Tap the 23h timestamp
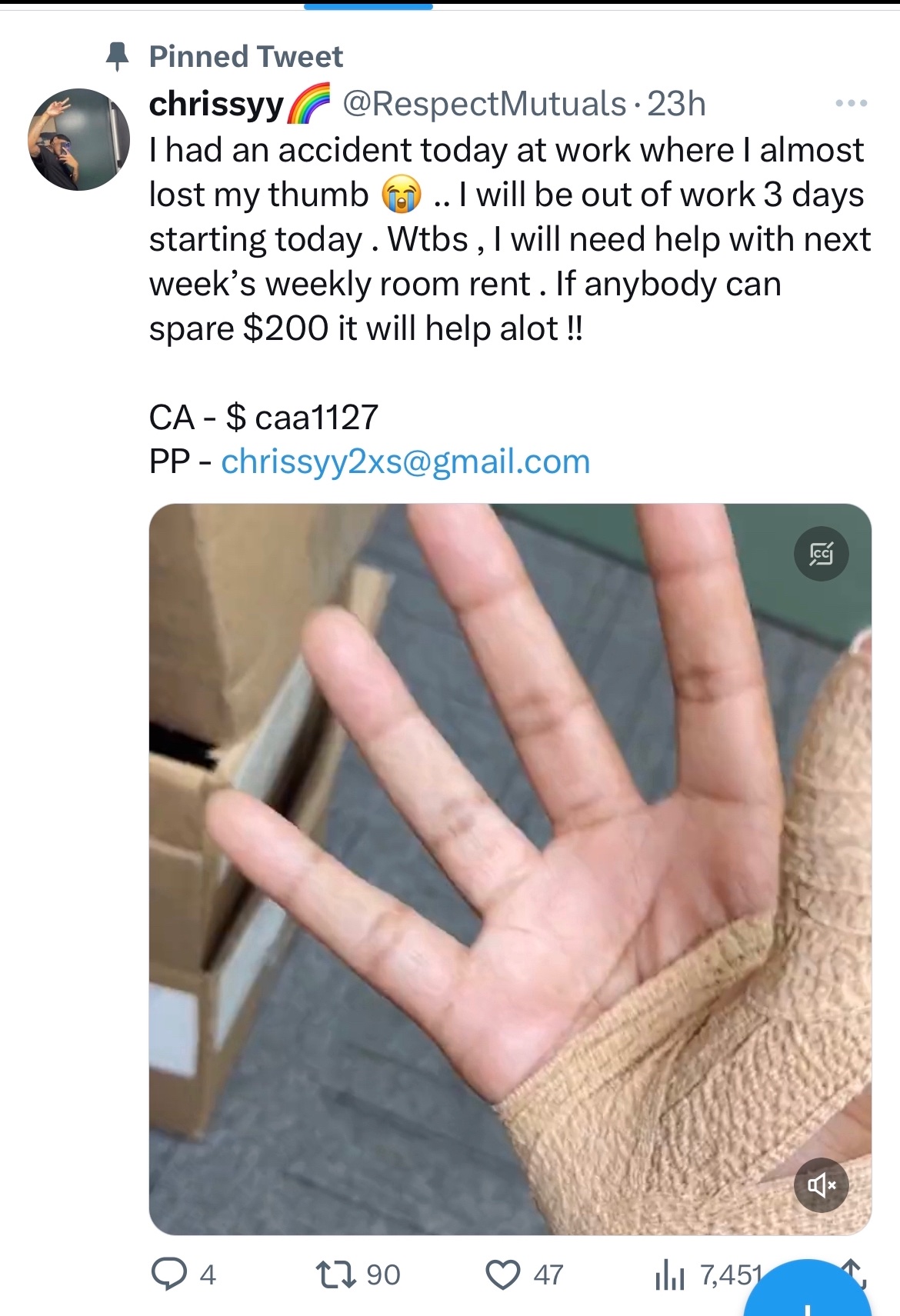This screenshot has width=900, height=1316. [x=676, y=104]
